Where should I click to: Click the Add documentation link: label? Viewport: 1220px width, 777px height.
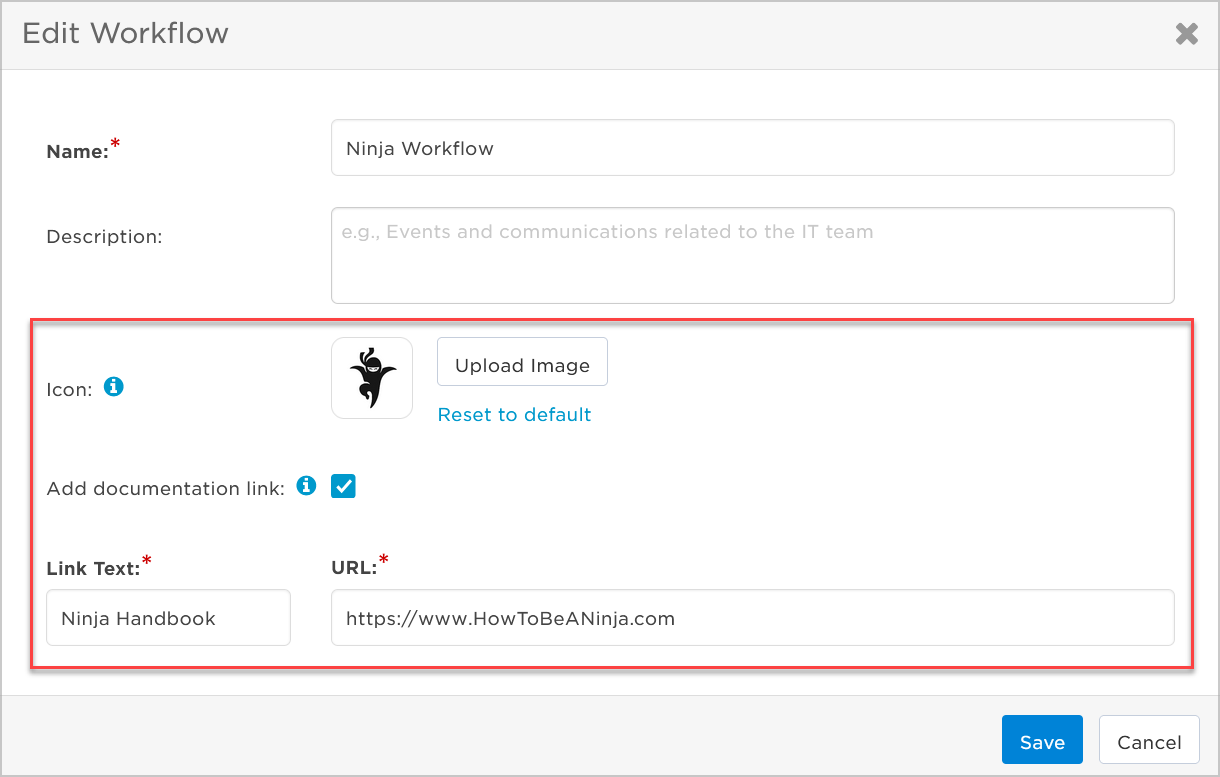[166, 489]
